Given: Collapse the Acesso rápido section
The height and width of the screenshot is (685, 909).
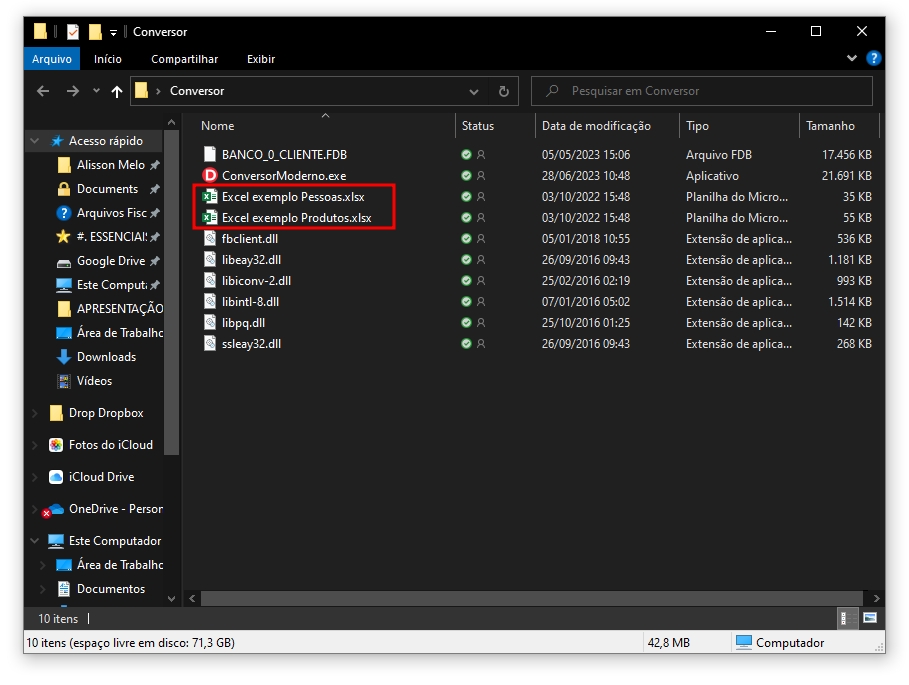Looking at the screenshot, I should (36, 141).
